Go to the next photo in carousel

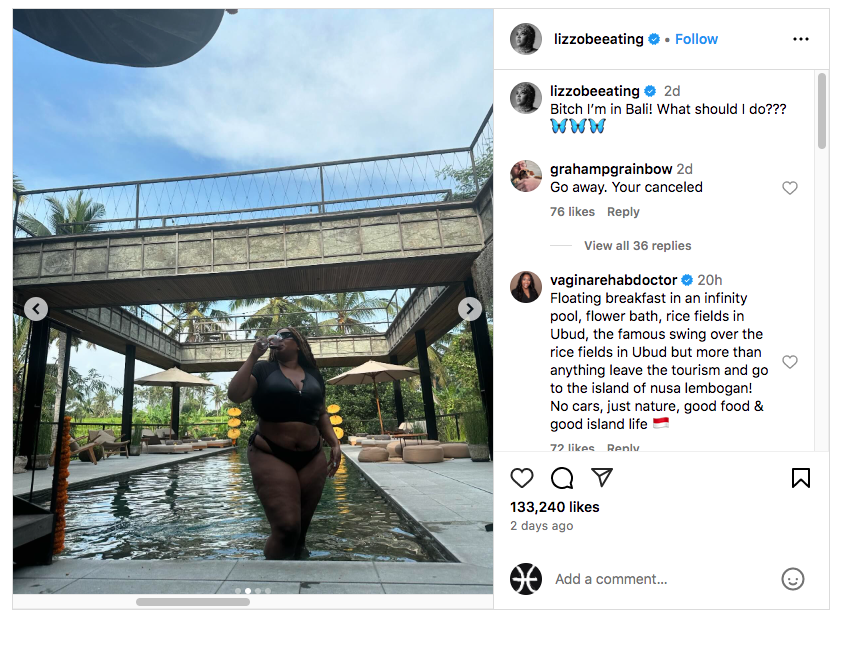(469, 309)
